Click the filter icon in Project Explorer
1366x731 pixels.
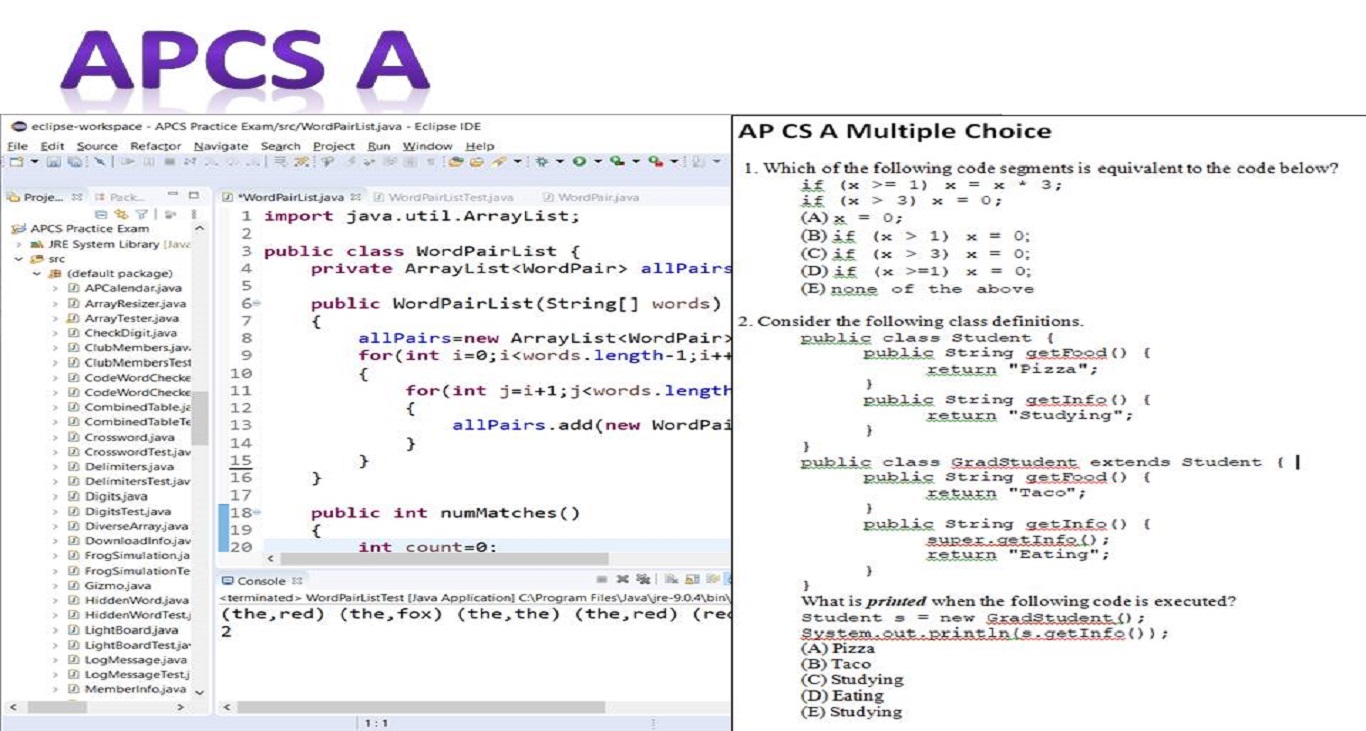(141, 214)
